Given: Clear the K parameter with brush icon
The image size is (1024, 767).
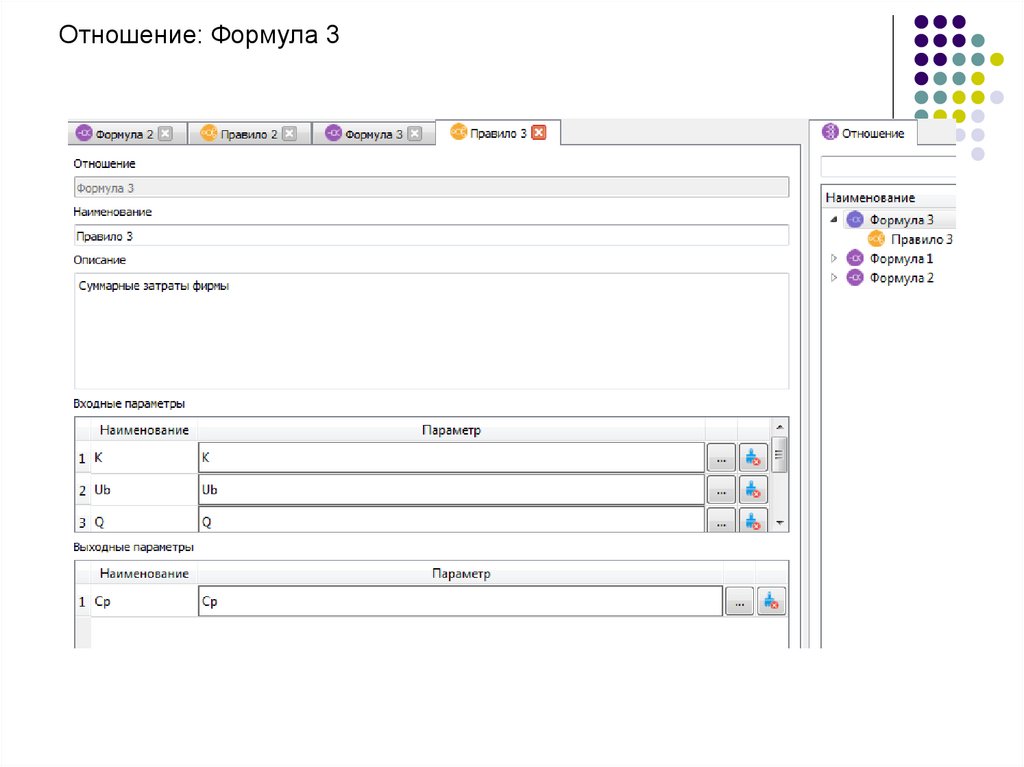Looking at the screenshot, I should pos(753,458).
